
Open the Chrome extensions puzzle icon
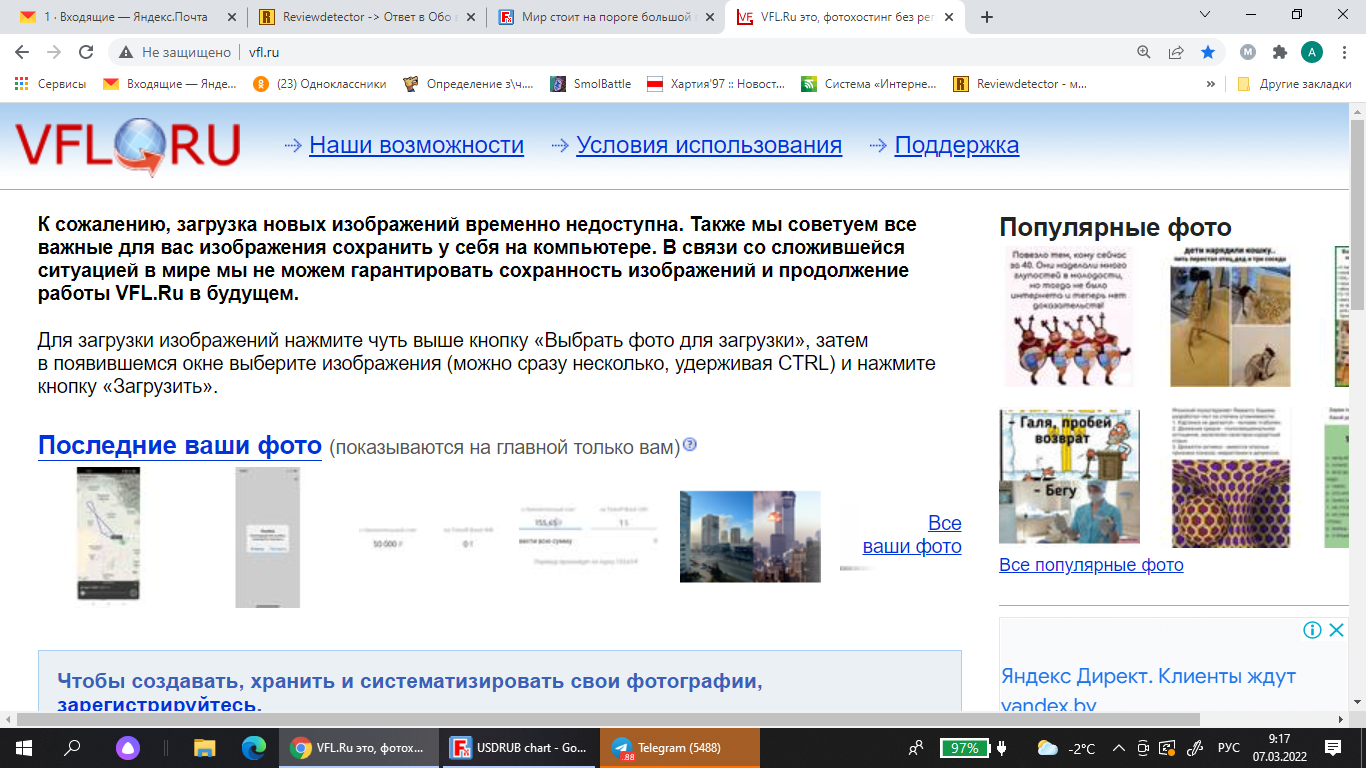tap(1279, 52)
